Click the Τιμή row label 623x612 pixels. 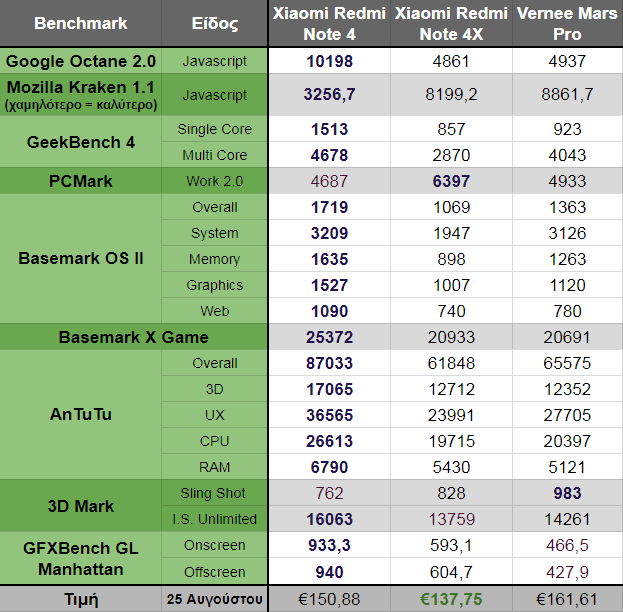81,599
